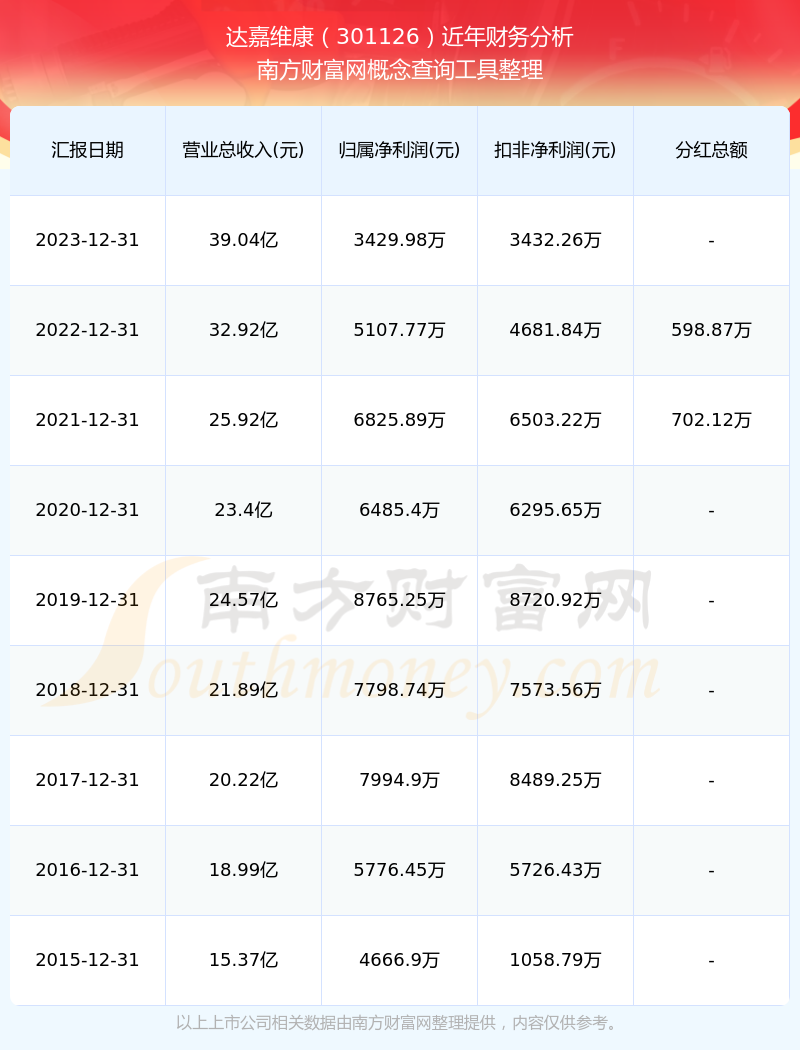Click the title 达嘉维康（301126）近年财务分析

click(x=400, y=37)
